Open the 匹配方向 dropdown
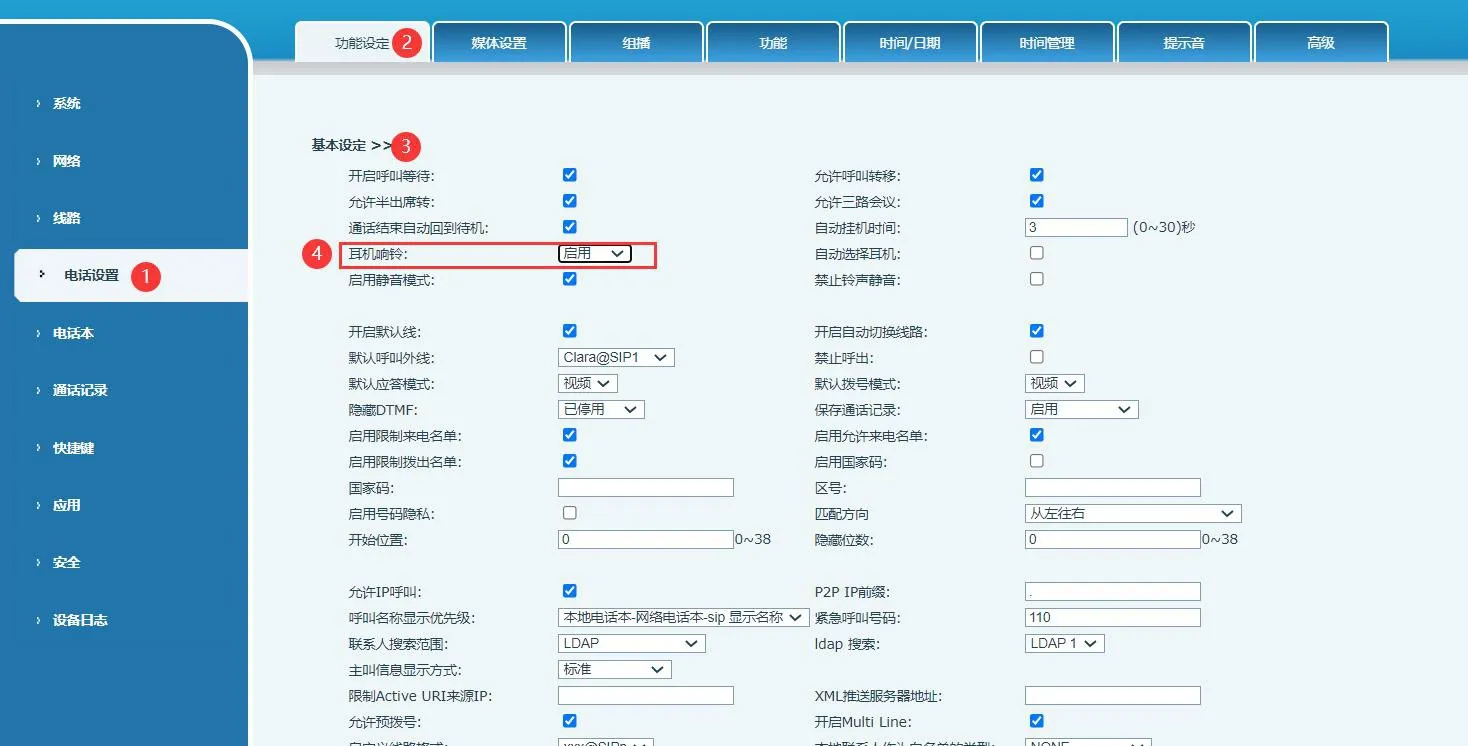 coord(1131,513)
